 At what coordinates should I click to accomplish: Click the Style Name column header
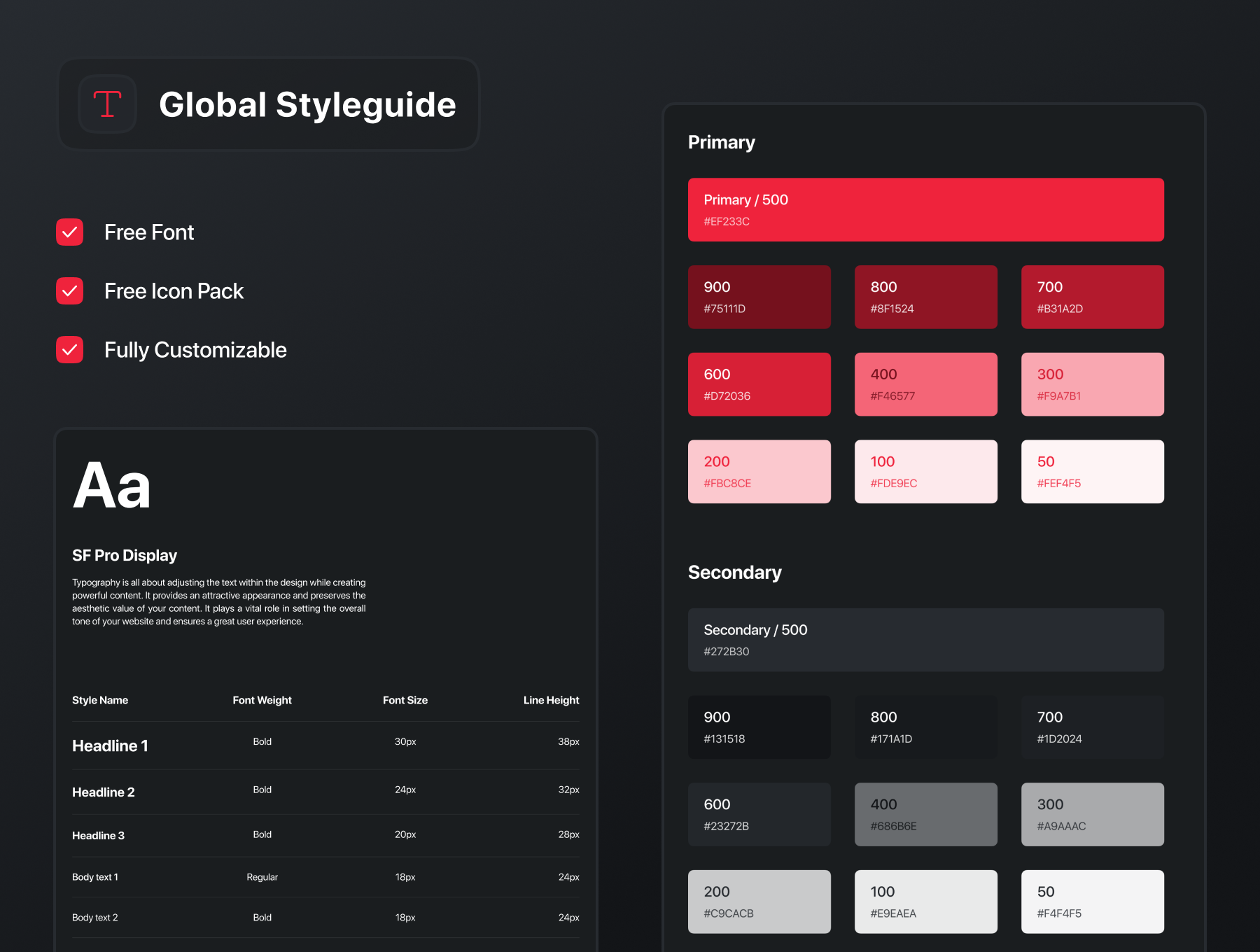[x=100, y=700]
